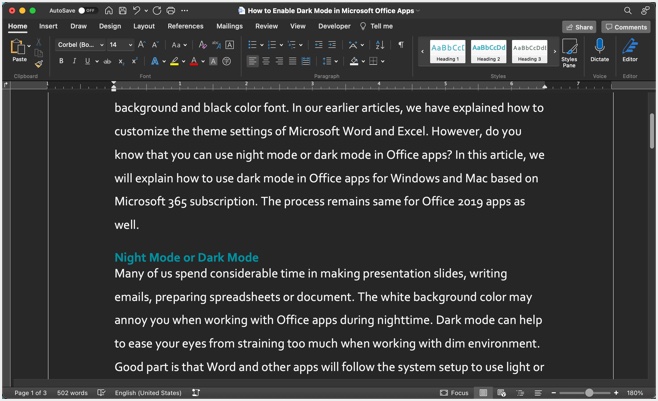The width and height of the screenshot is (658, 401).
Task: Click the Decrease Indent icon
Action: 319,44
